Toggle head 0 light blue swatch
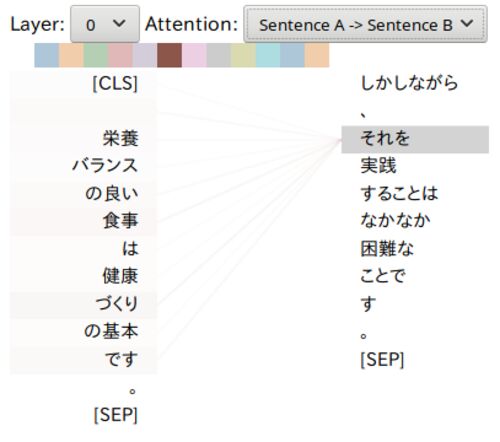 (x=47, y=55)
